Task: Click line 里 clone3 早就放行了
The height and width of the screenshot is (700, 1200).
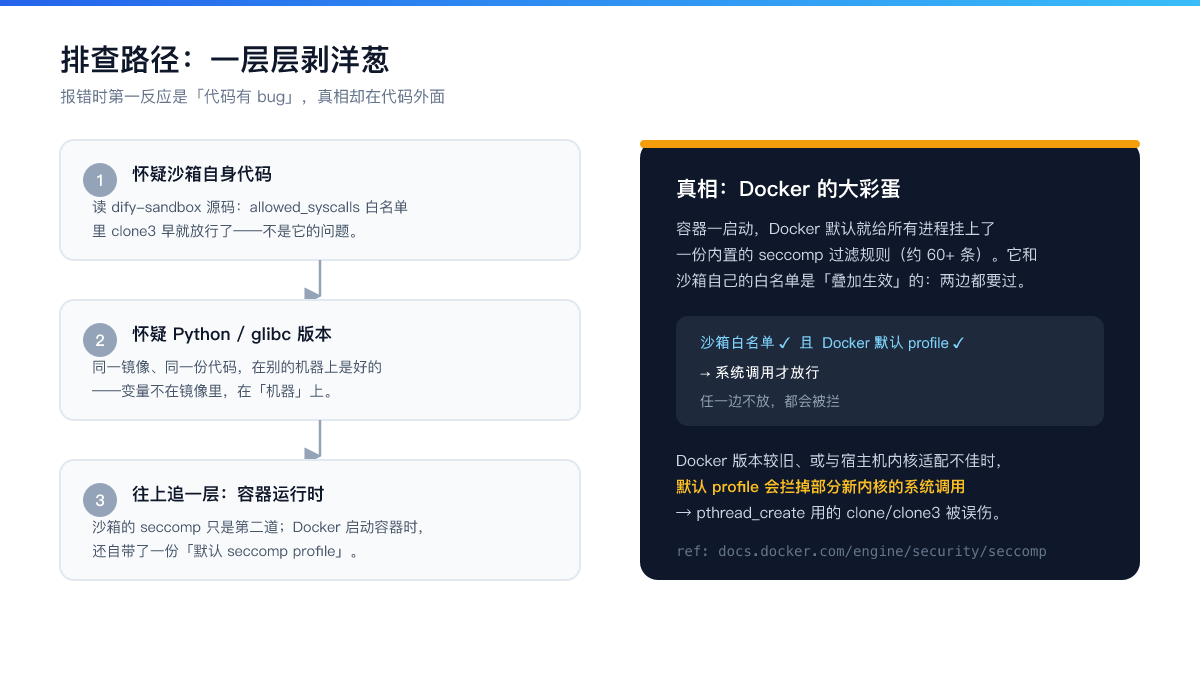Action: point(226,231)
